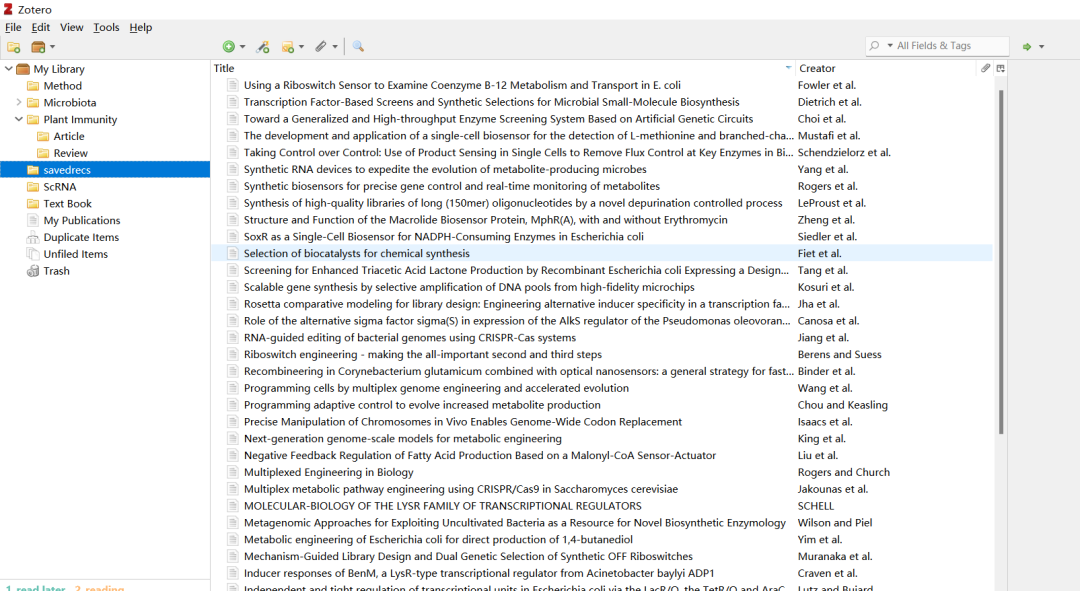Open the Tools menu
The height and width of the screenshot is (591, 1080).
106,28
